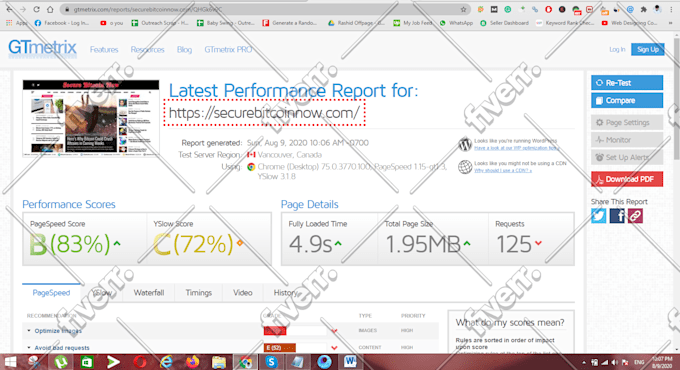Open Internet Explorer from taskbar
Screen dimensions: 680x370
[x=166, y=362]
